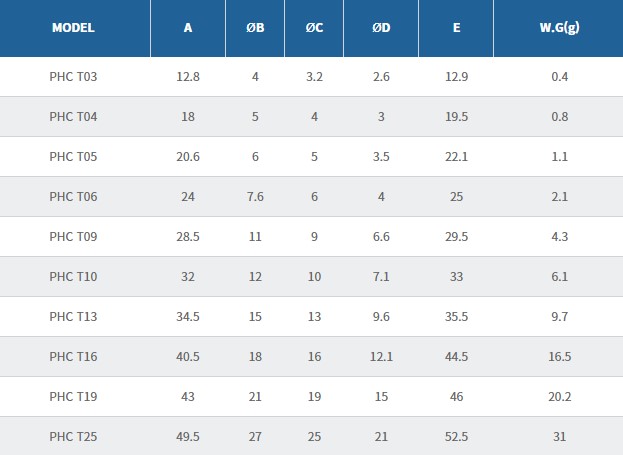623x455 pixels.
Task: Click the 16.5 weight value for PHC T16
Action: [559, 357]
